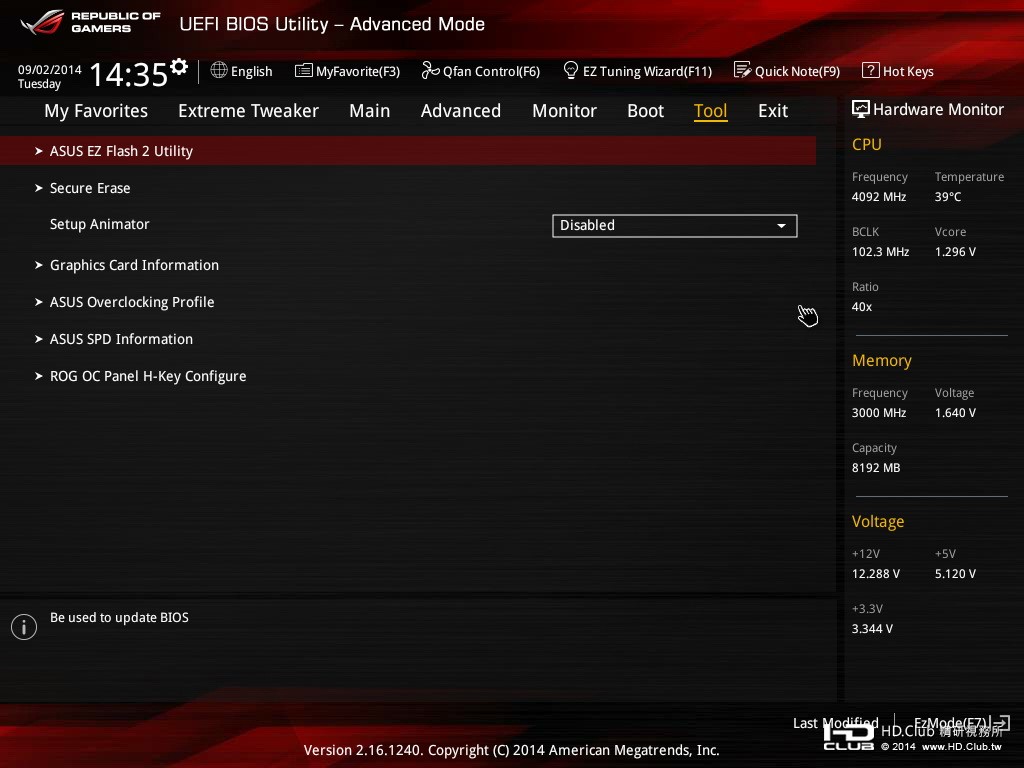Image resolution: width=1024 pixels, height=768 pixels.
Task: Click the Vcore value 1.296 V
Action: [x=955, y=251]
